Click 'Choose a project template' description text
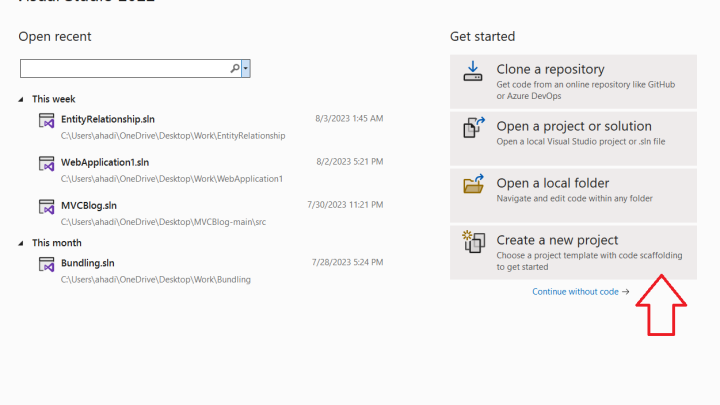This screenshot has width=720, height=405. pos(589,261)
